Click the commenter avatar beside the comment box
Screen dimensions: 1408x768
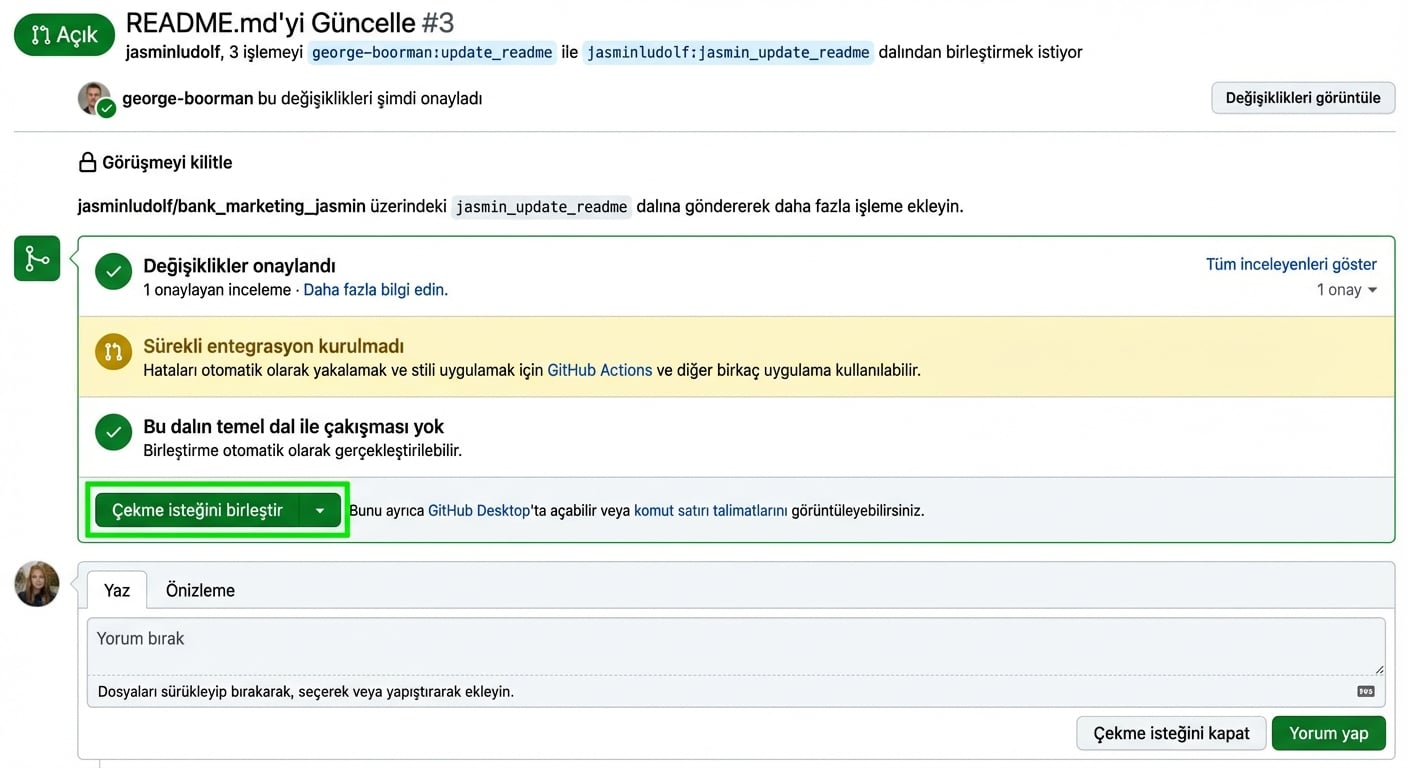coord(37,584)
